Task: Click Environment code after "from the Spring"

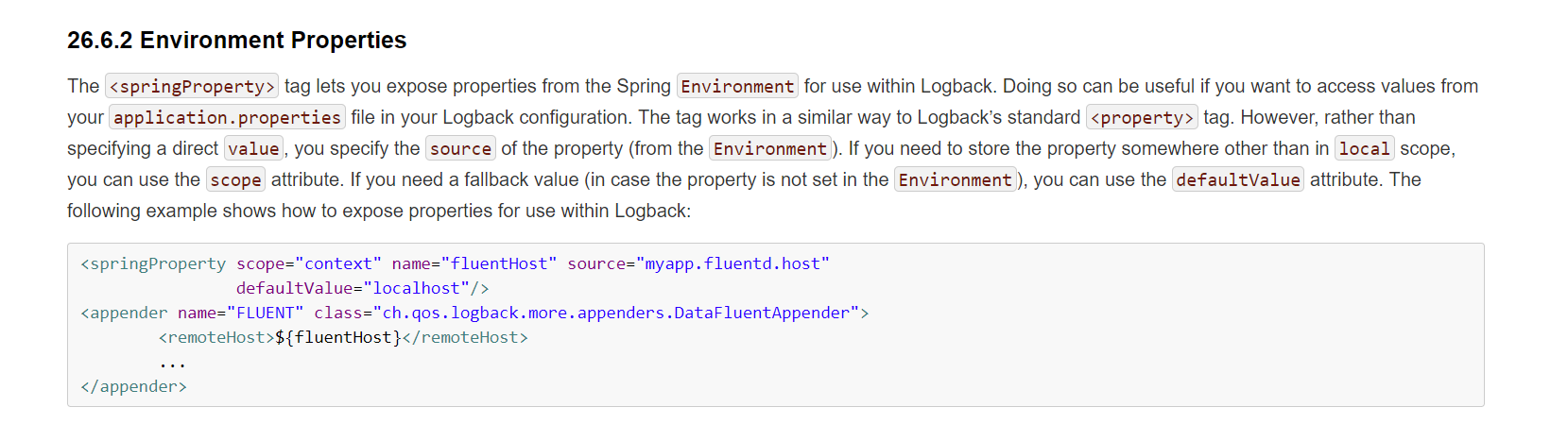Action: click(737, 87)
